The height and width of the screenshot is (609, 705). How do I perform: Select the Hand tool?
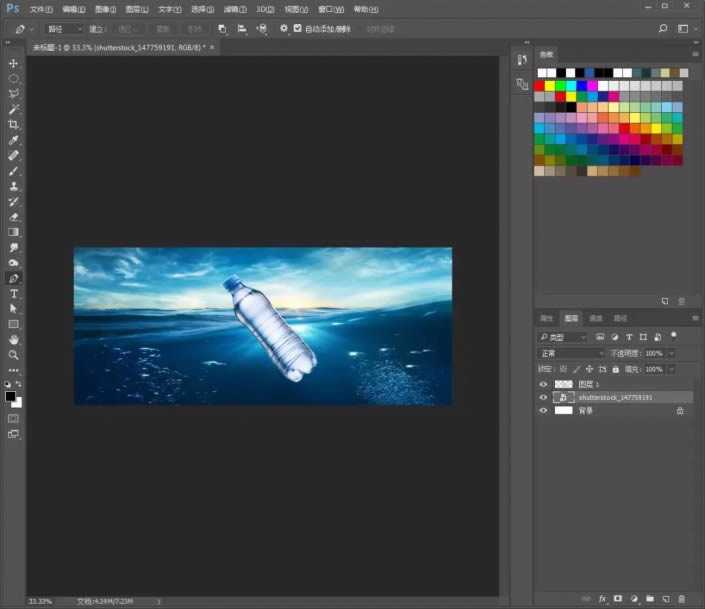pyautogui.click(x=14, y=340)
